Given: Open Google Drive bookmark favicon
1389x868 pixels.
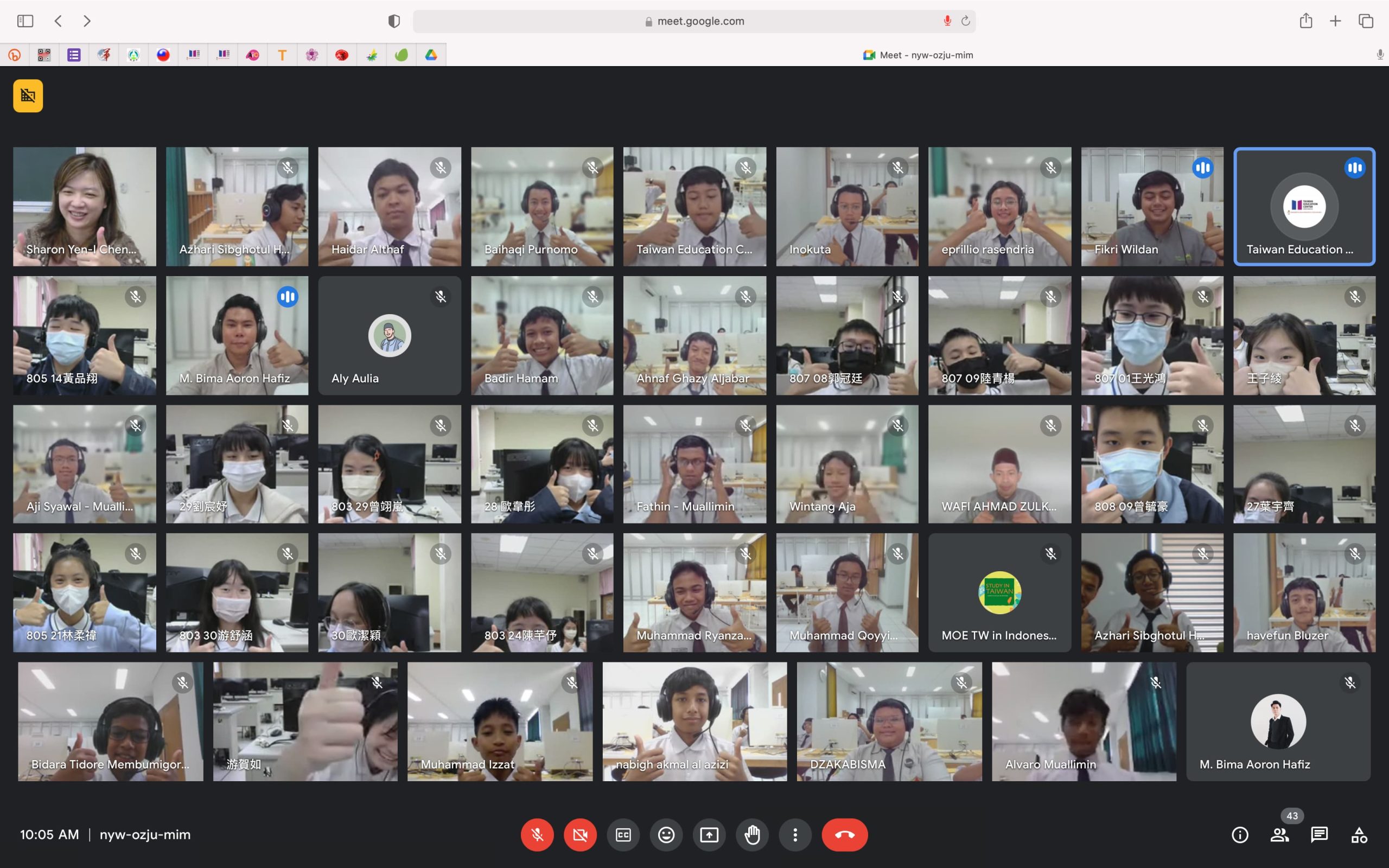Looking at the screenshot, I should tap(431, 55).
